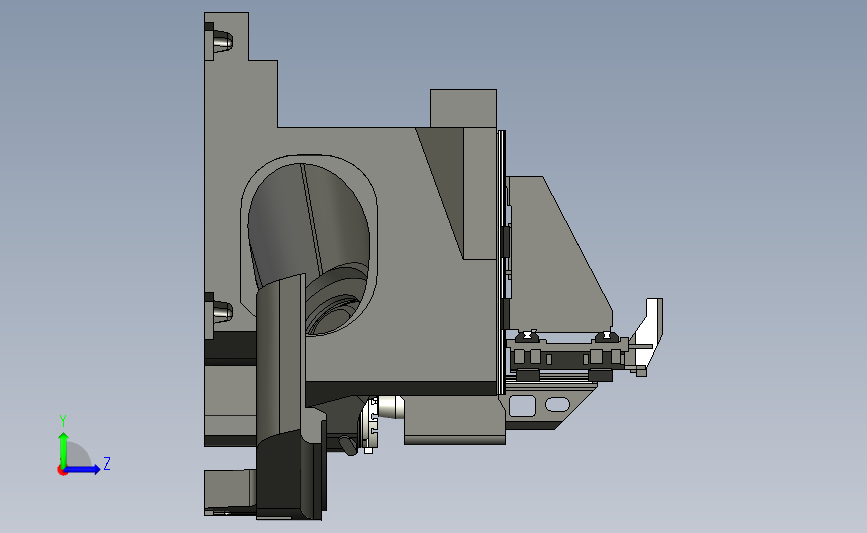
Task: Click the green Y axis of the orientation triad
Action: (63, 449)
